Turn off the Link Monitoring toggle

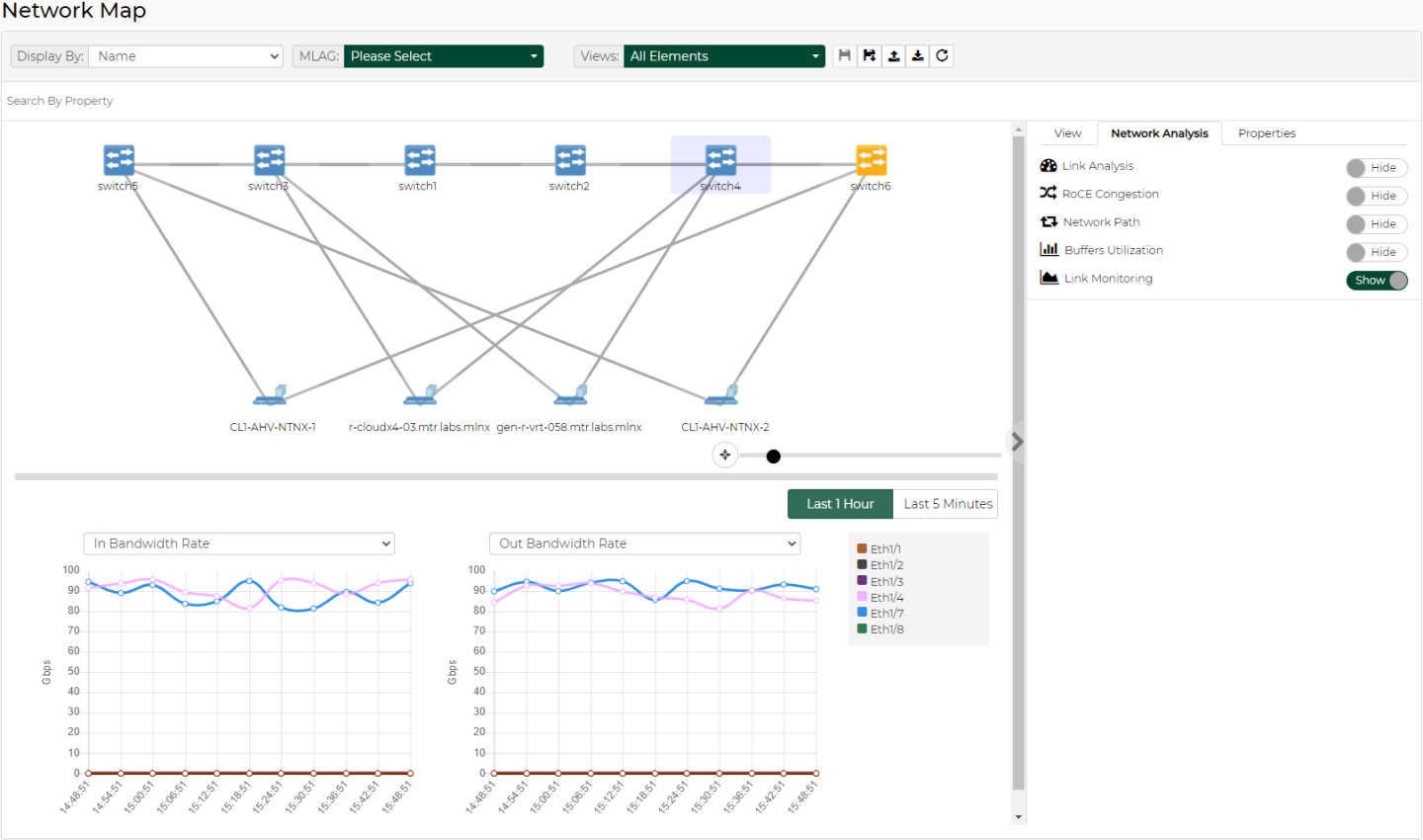click(x=1377, y=281)
